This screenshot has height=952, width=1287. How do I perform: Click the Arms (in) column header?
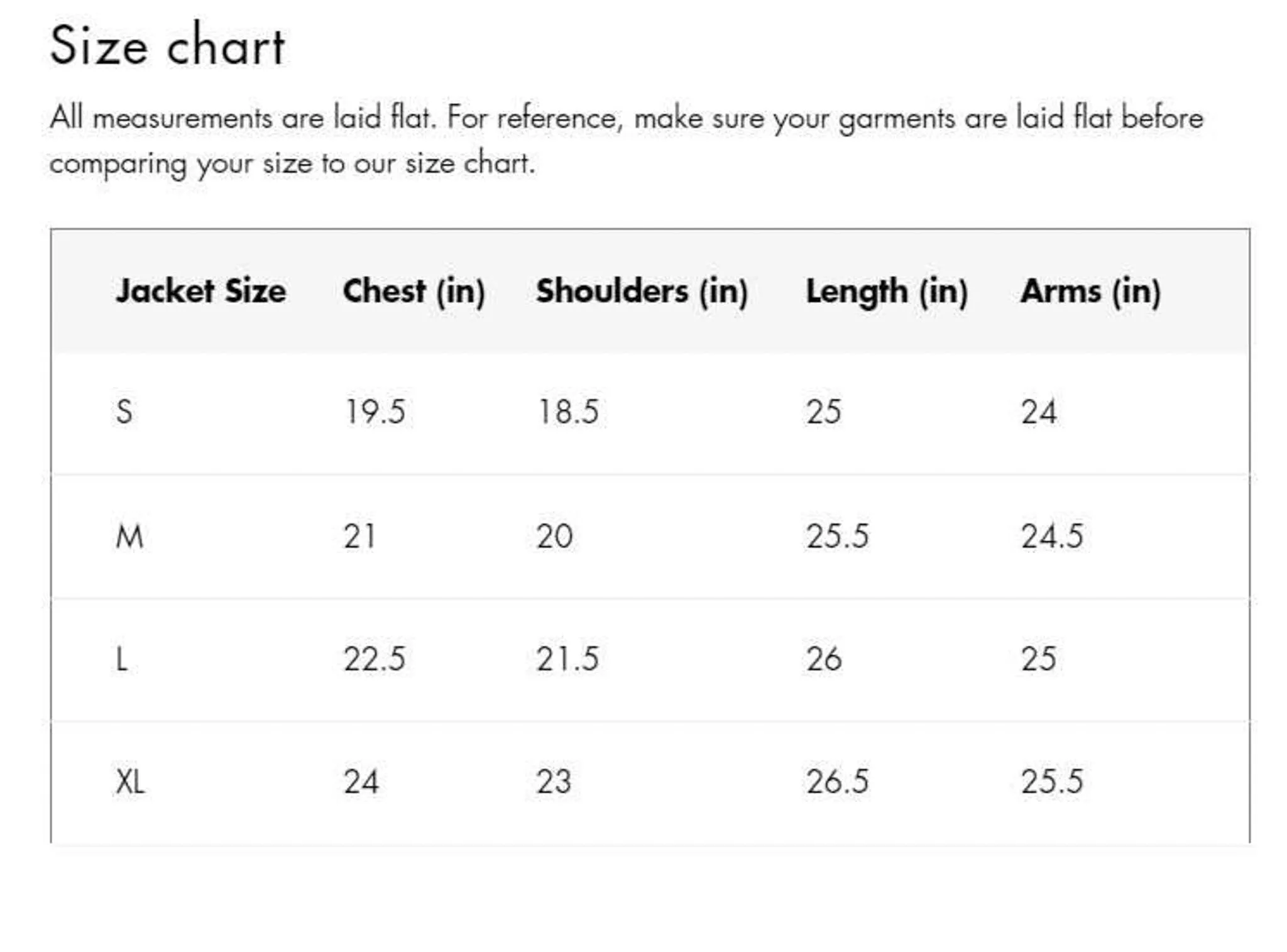[1090, 292]
